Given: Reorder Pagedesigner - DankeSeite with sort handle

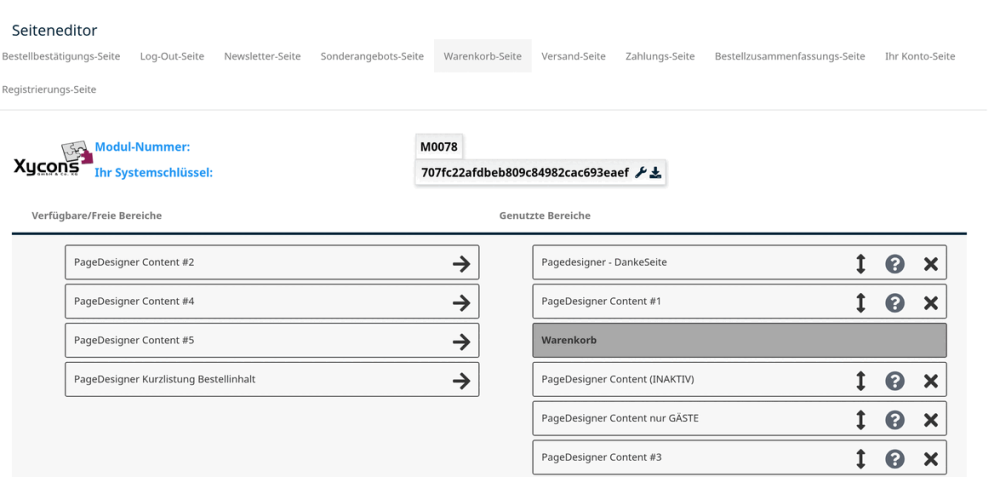Looking at the screenshot, I should tap(860, 263).
